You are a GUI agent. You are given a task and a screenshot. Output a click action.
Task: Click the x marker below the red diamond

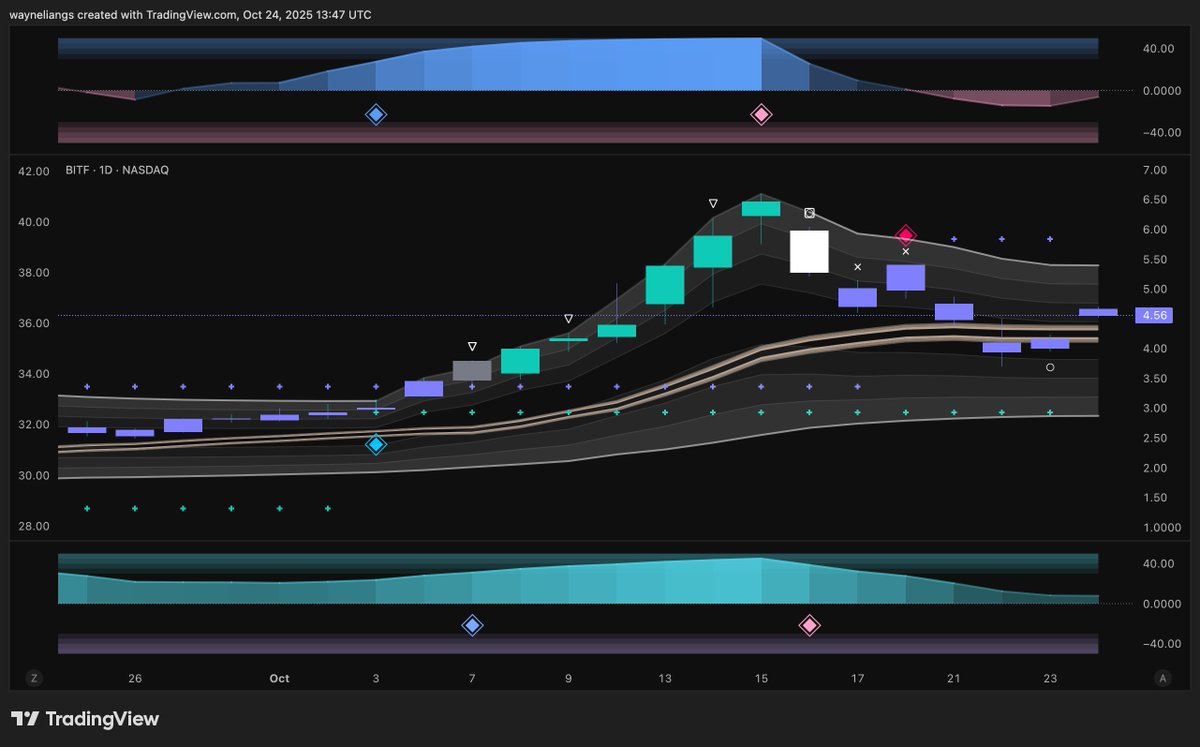tap(906, 251)
